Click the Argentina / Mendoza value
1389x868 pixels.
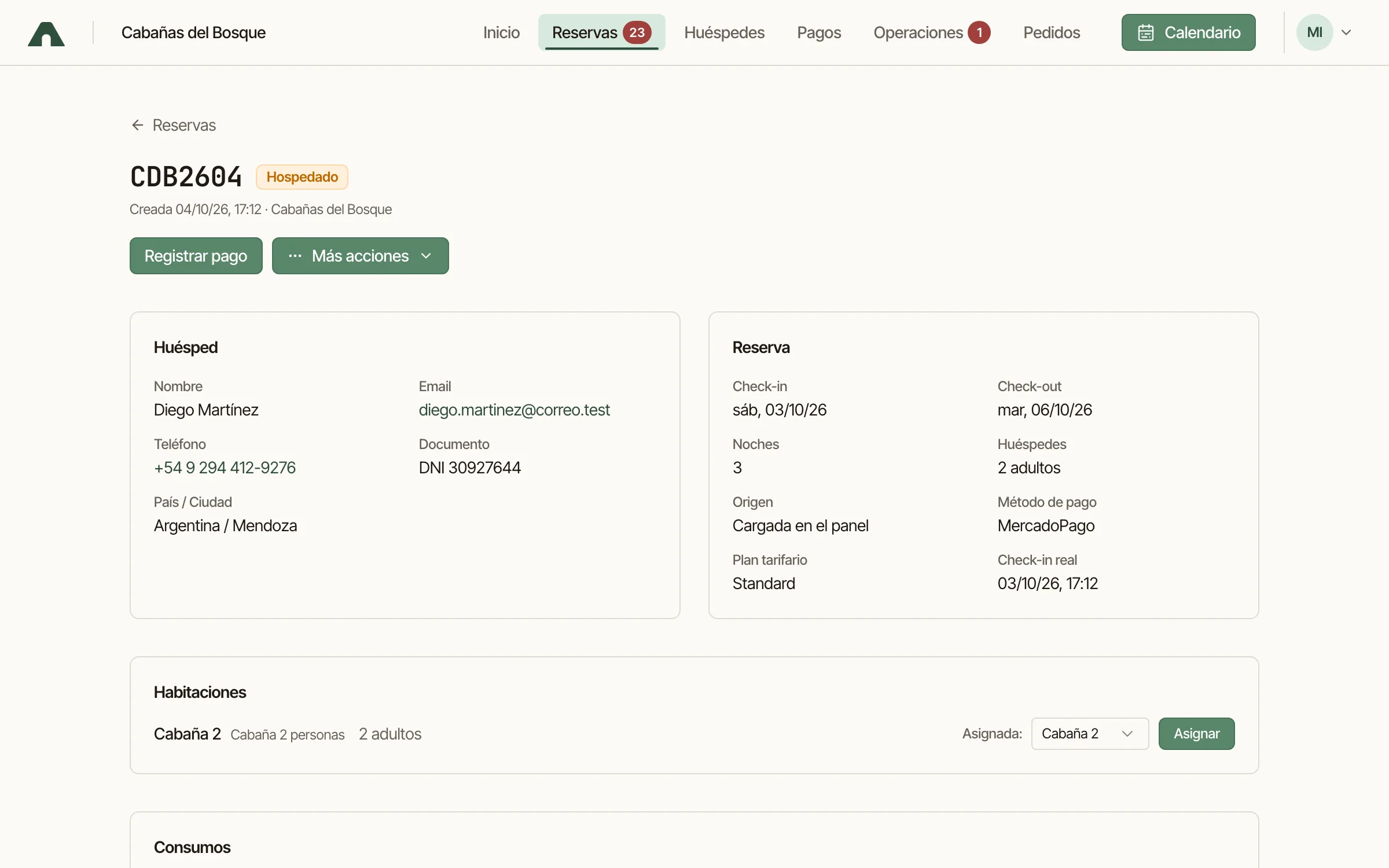point(225,525)
